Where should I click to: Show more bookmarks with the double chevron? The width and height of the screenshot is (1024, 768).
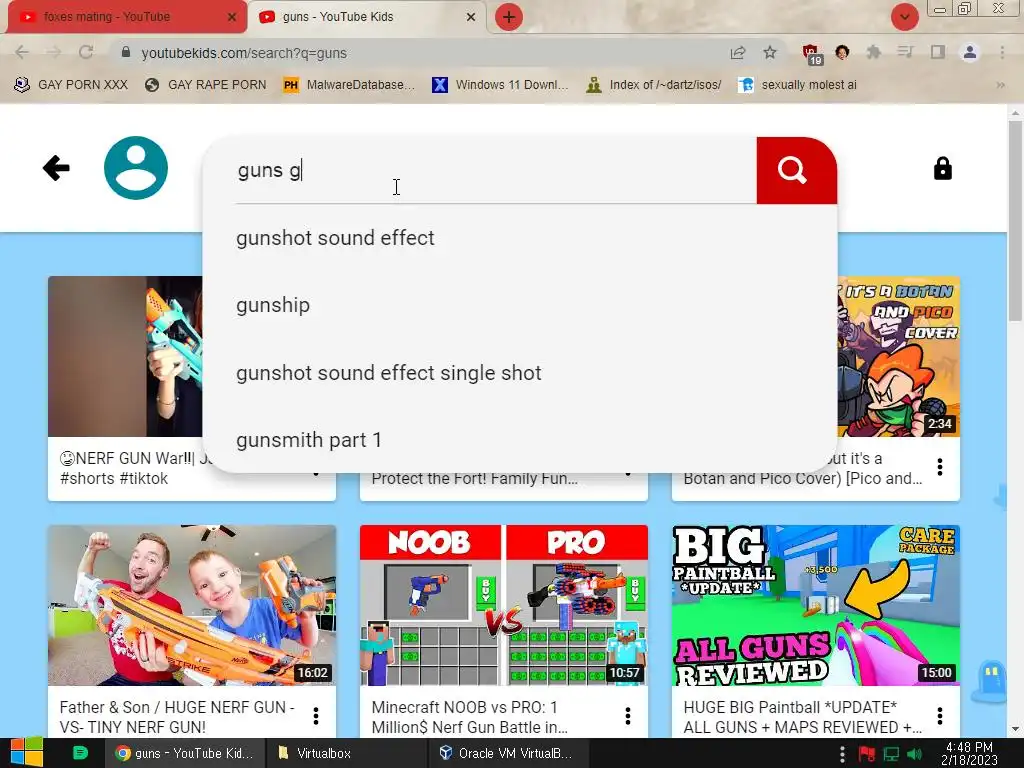[1000, 85]
